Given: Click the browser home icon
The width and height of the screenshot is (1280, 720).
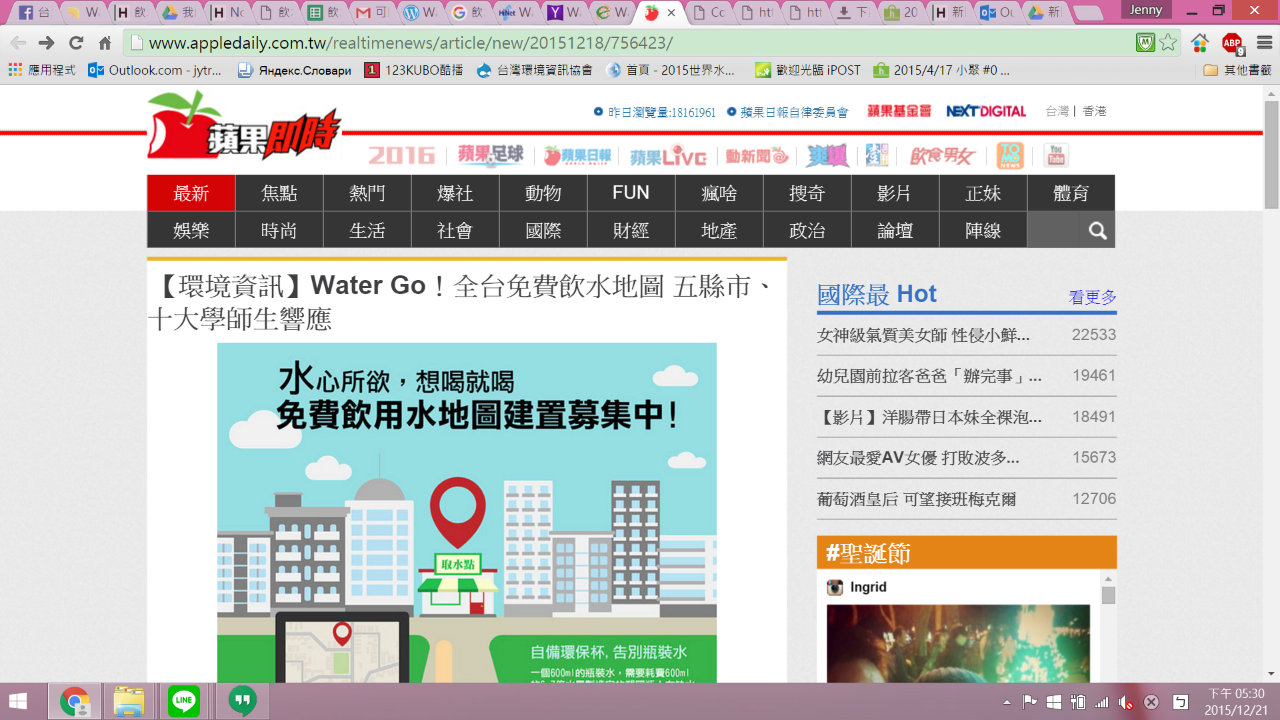Looking at the screenshot, I should pos(105,43).
